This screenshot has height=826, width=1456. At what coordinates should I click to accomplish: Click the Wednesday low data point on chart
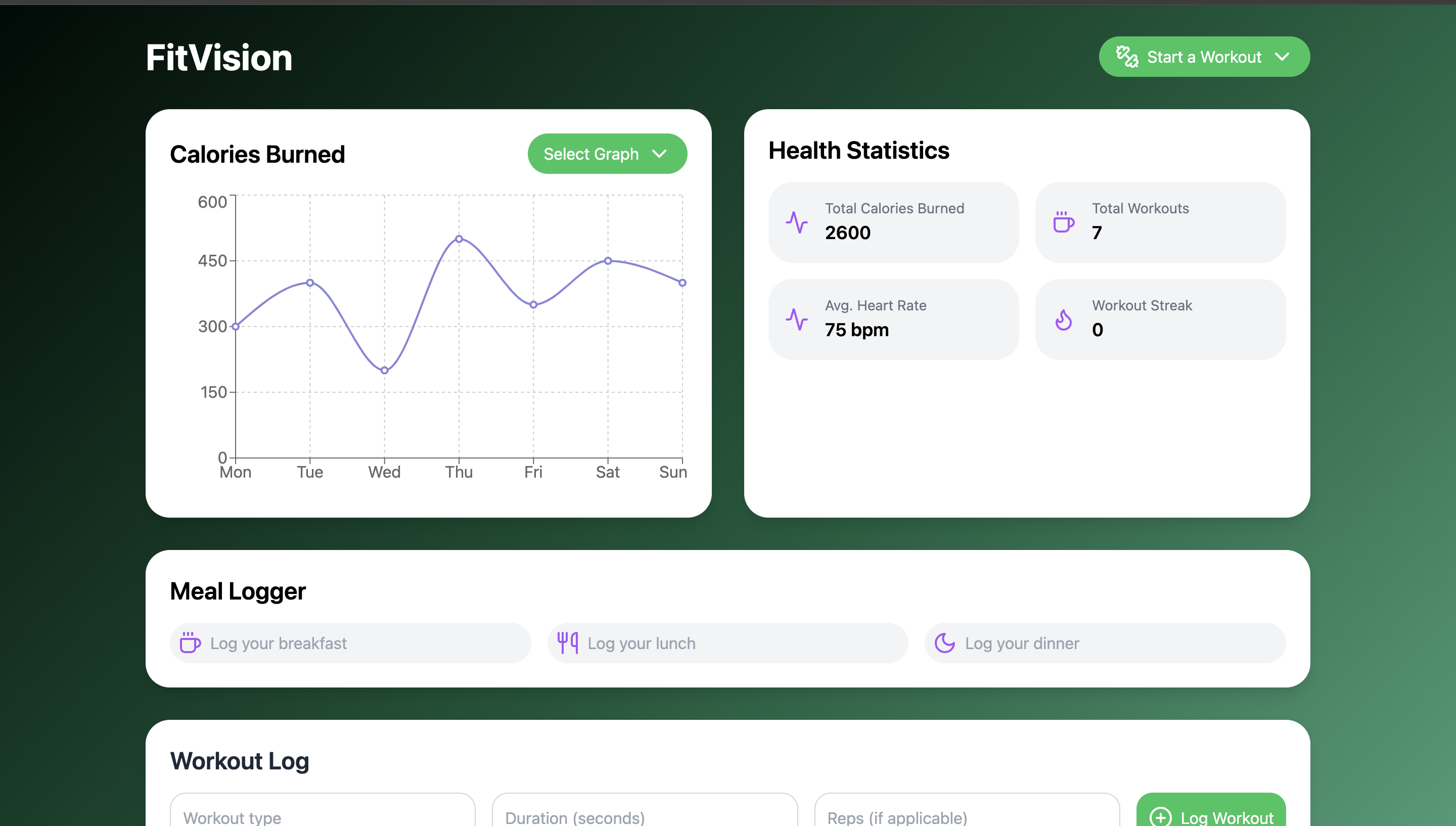pos(385,371)
